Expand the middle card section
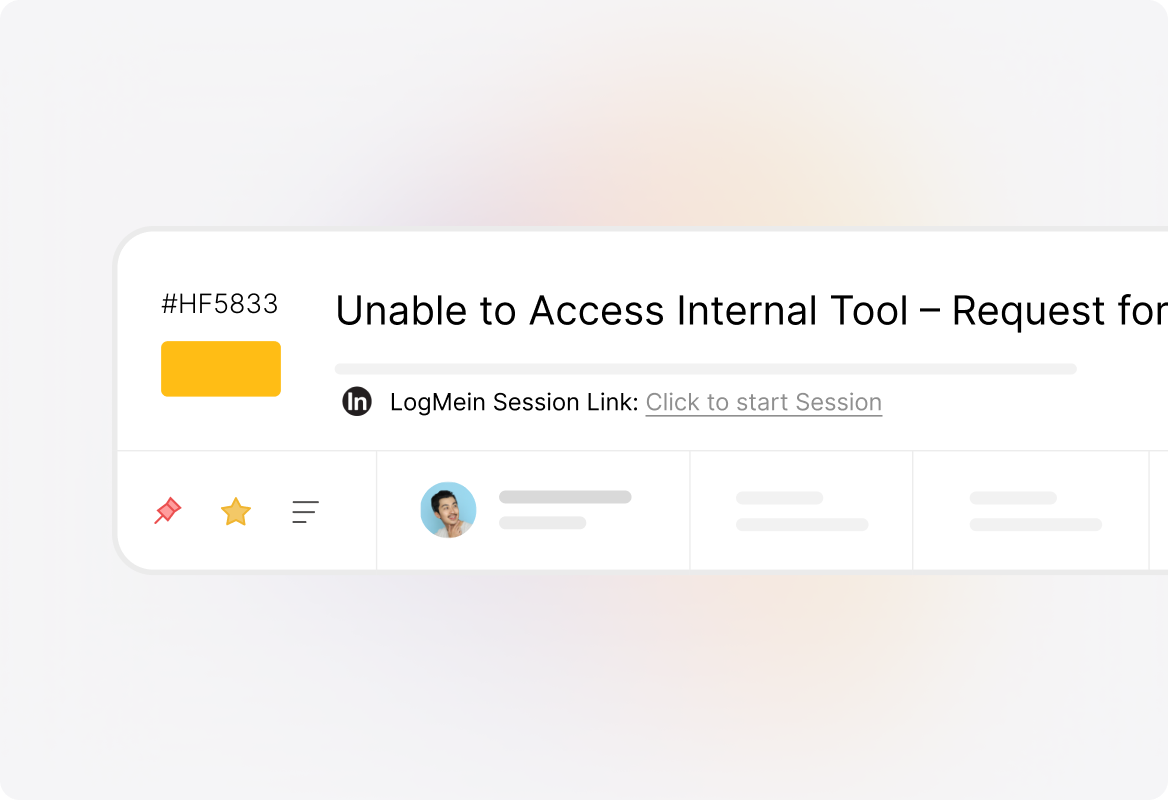 tap(800, 510)
